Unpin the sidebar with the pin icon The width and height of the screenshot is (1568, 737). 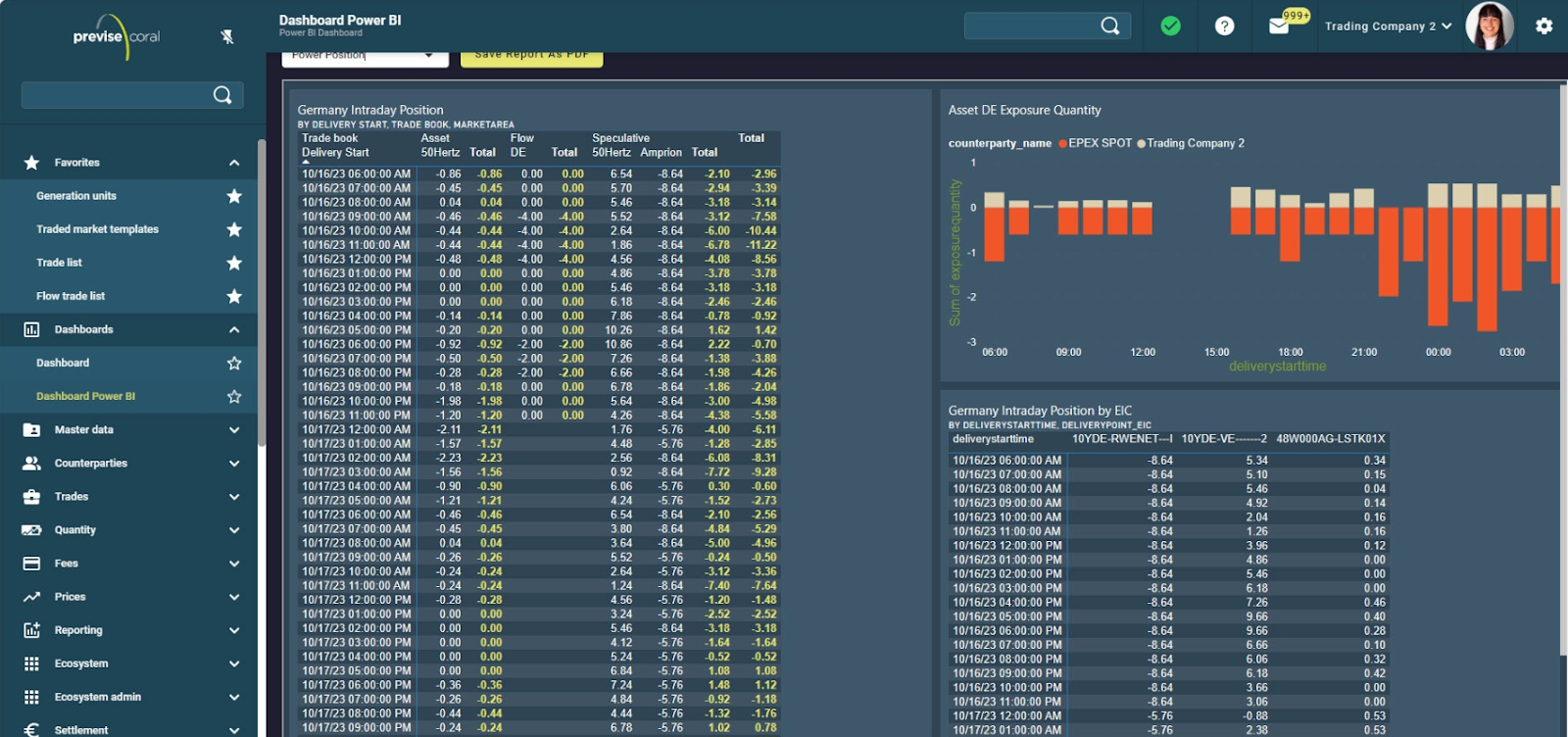click(227, 37)
